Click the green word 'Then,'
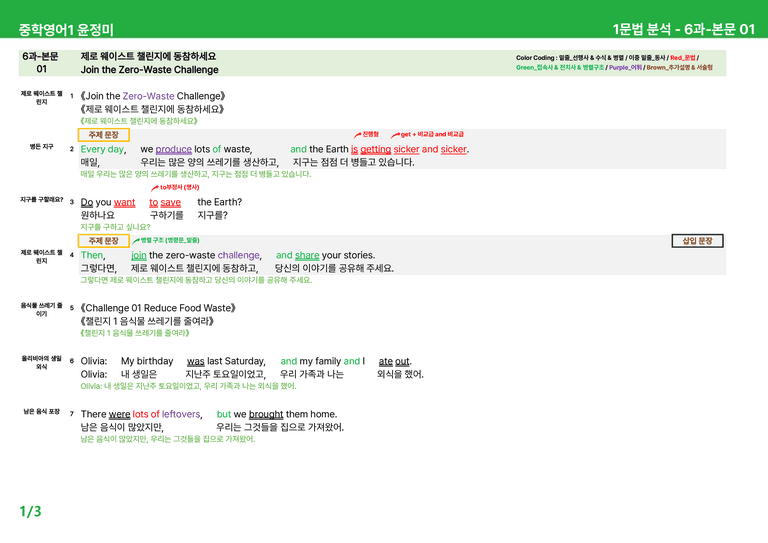 point(93,255)
